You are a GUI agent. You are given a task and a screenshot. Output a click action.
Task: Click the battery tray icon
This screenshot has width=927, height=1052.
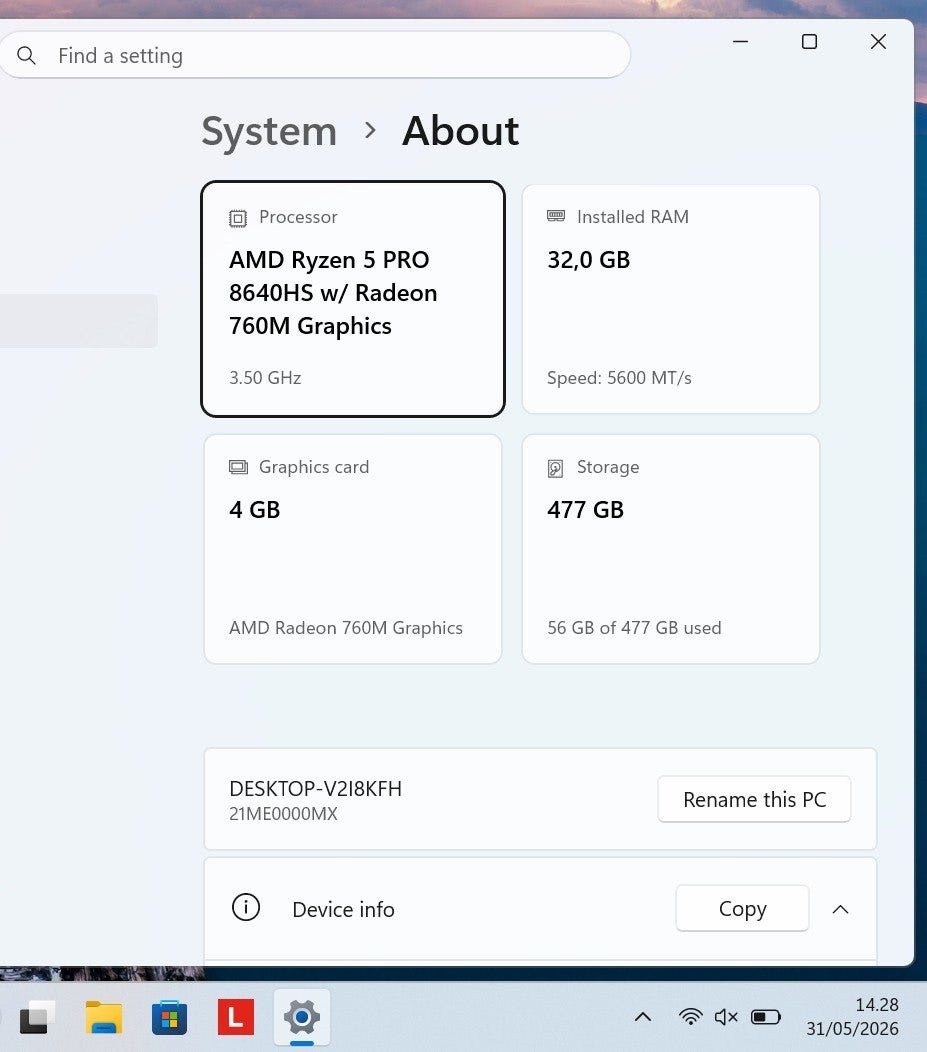tap(765, 1017)
